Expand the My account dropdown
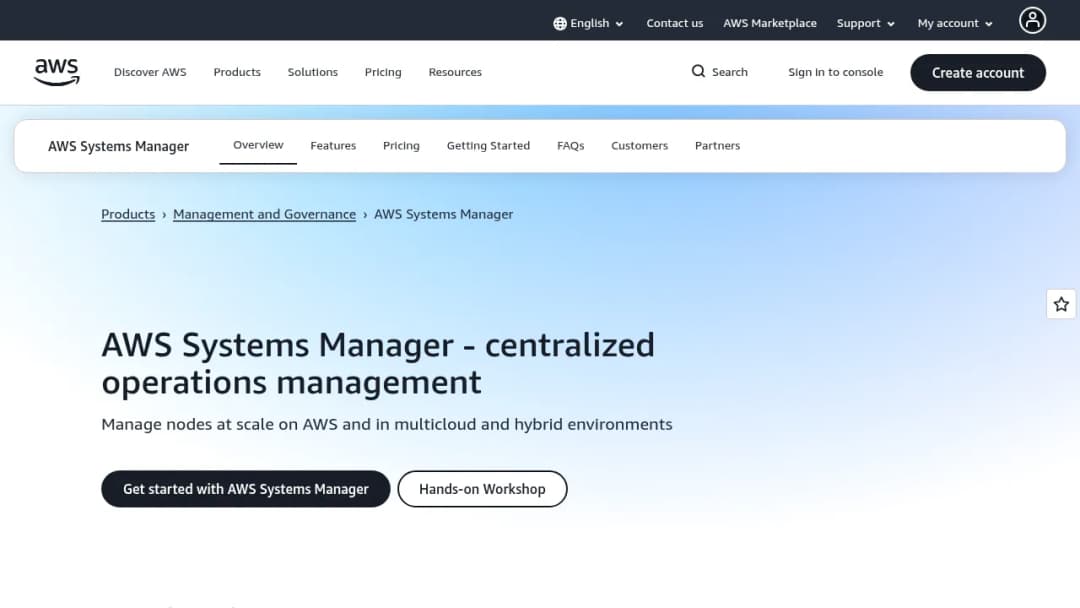Viewport: 1080px width, 608px height. point(955,23)
